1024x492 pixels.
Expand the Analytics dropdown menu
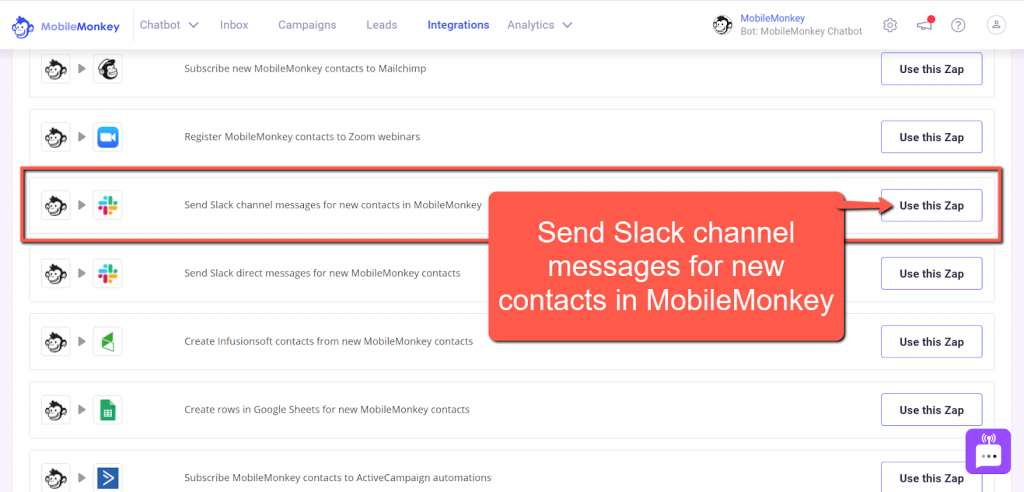pos(539,25)
